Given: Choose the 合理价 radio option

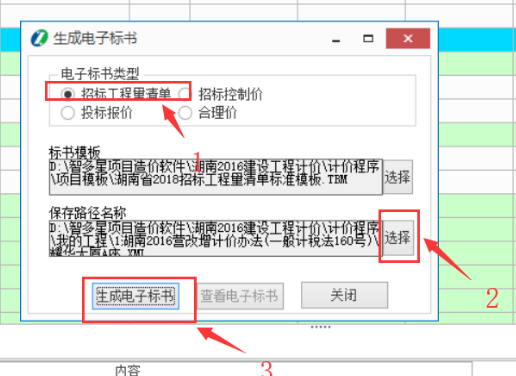Looking at the screenshot, I should coord(185,113).
